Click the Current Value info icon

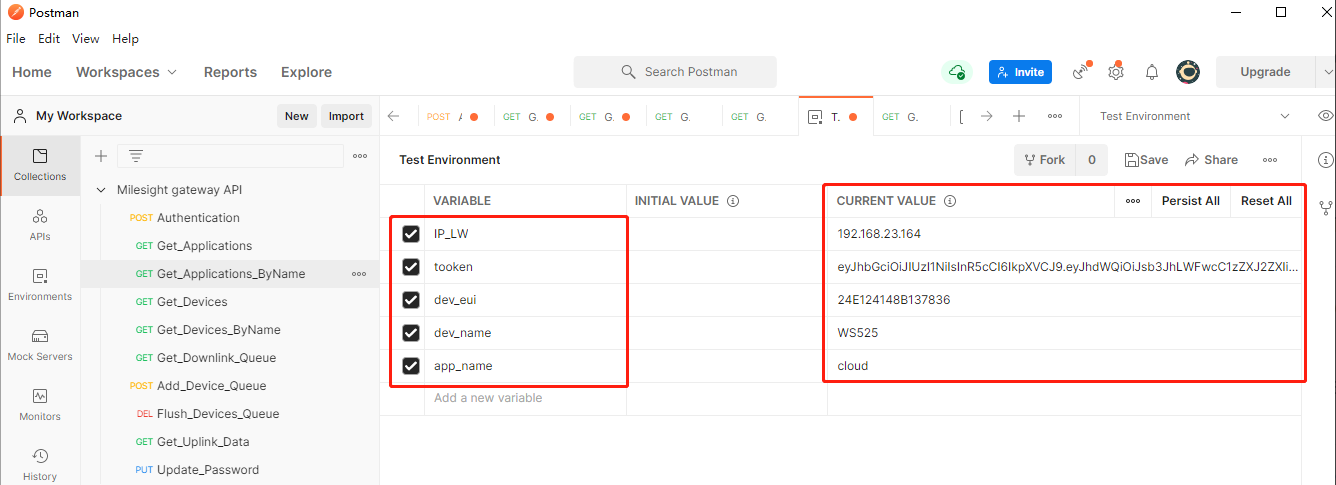(x=950, y=201)
